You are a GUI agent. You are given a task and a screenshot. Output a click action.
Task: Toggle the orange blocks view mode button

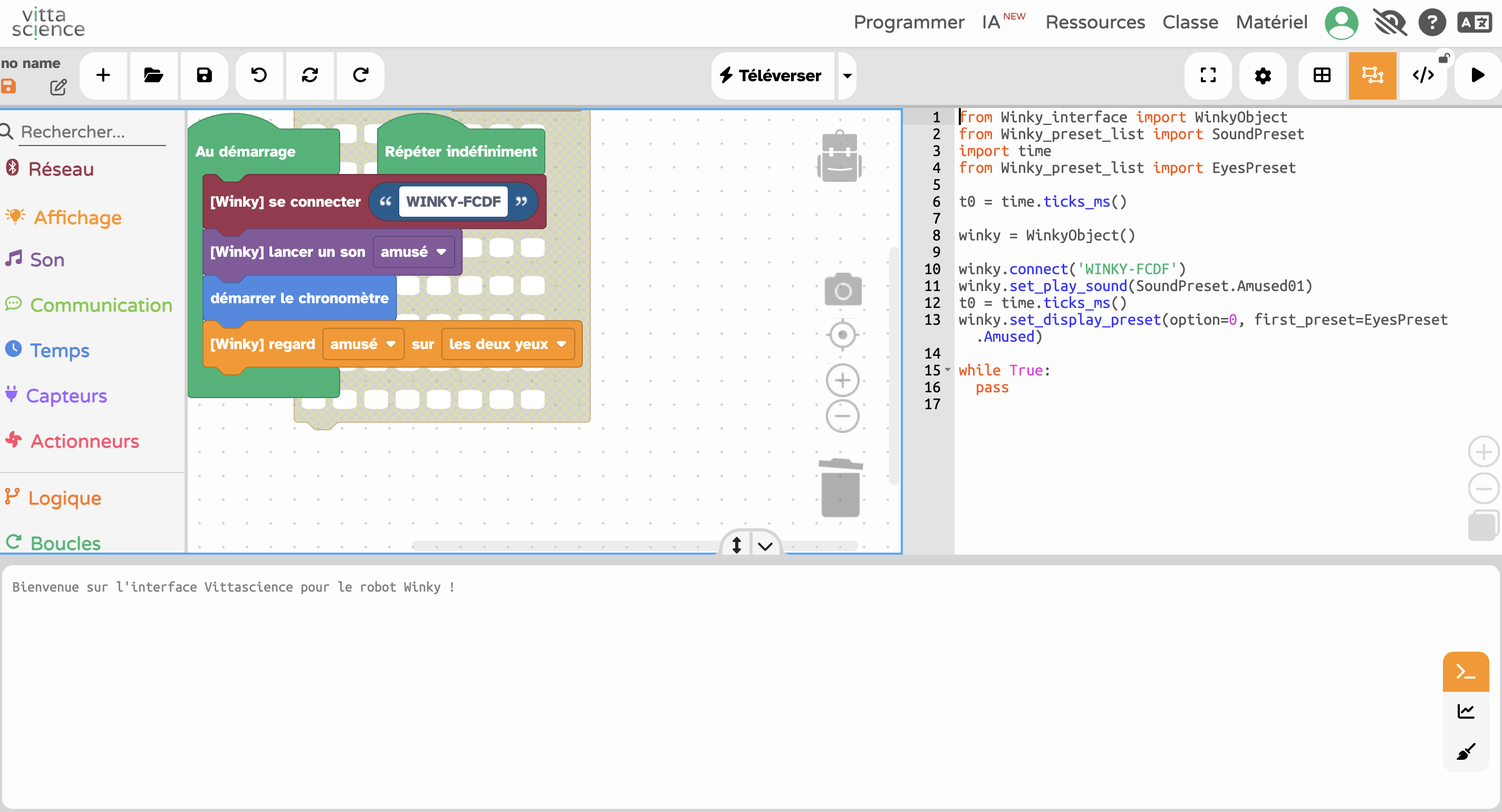tap(1373, 75)
